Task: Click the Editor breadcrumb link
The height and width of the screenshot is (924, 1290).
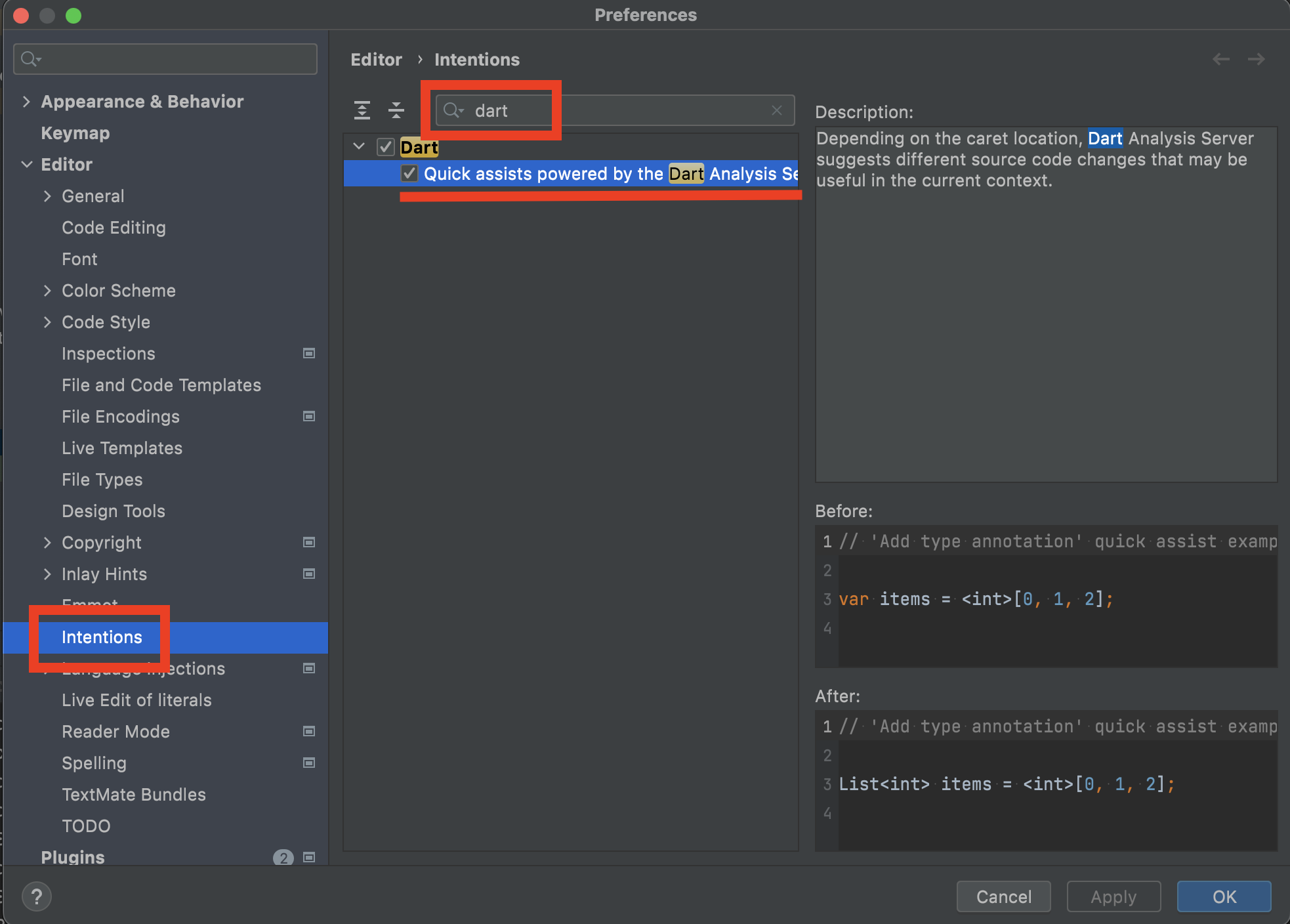Action: click(376, 60)
